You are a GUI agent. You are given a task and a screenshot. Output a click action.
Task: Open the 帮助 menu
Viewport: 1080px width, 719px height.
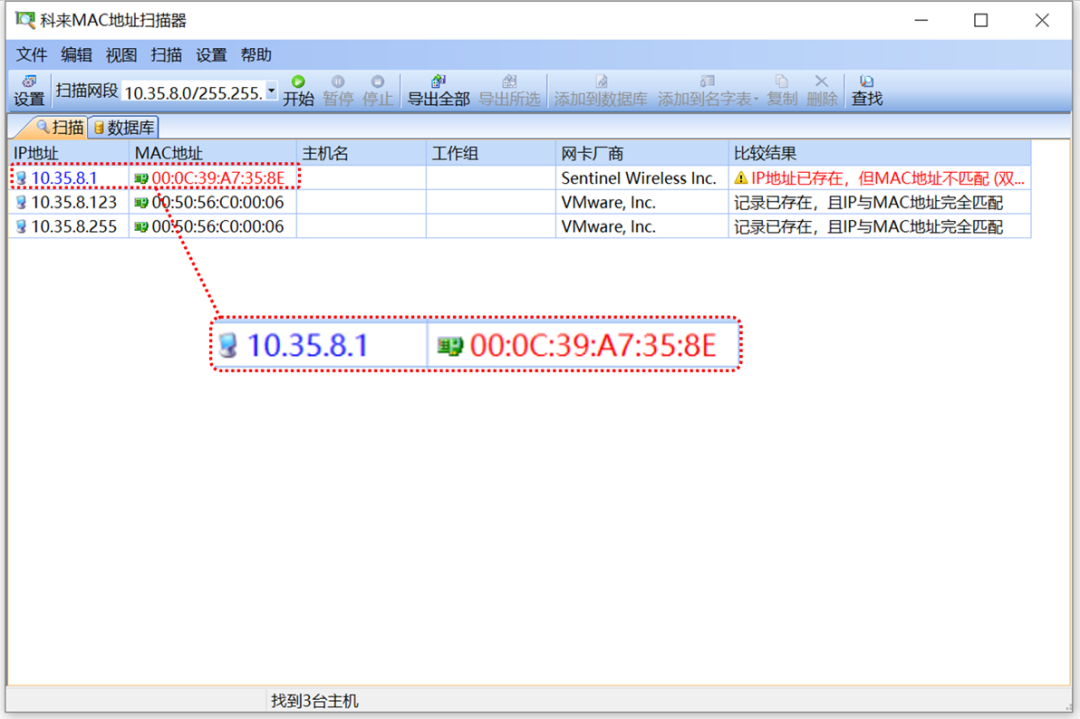coord(254,55)
